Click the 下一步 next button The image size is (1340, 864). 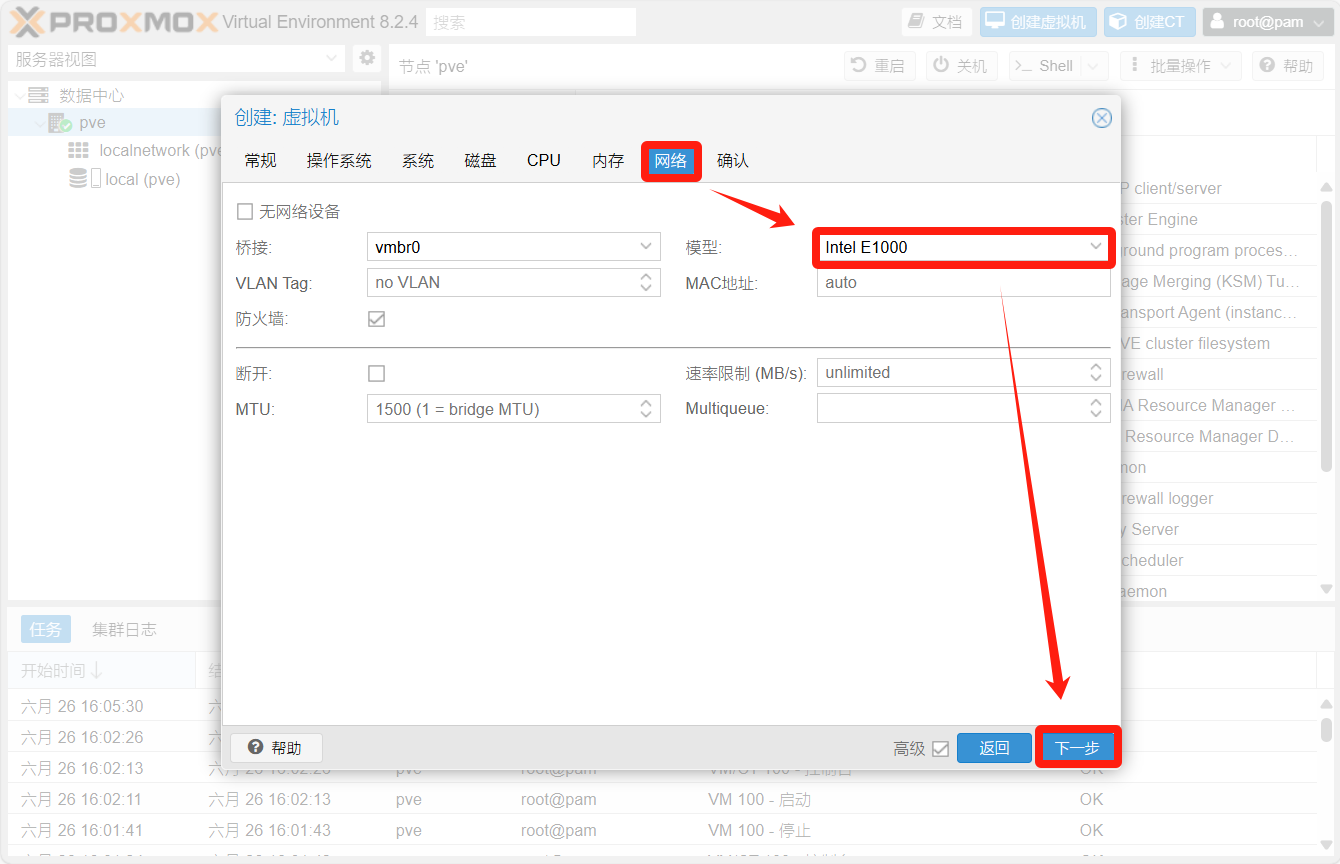[1077, 748]
